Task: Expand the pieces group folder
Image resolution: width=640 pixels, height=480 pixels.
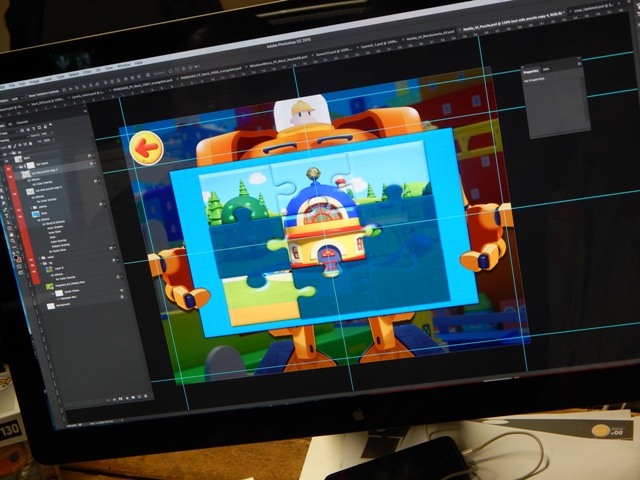Action: pos(31,208)
